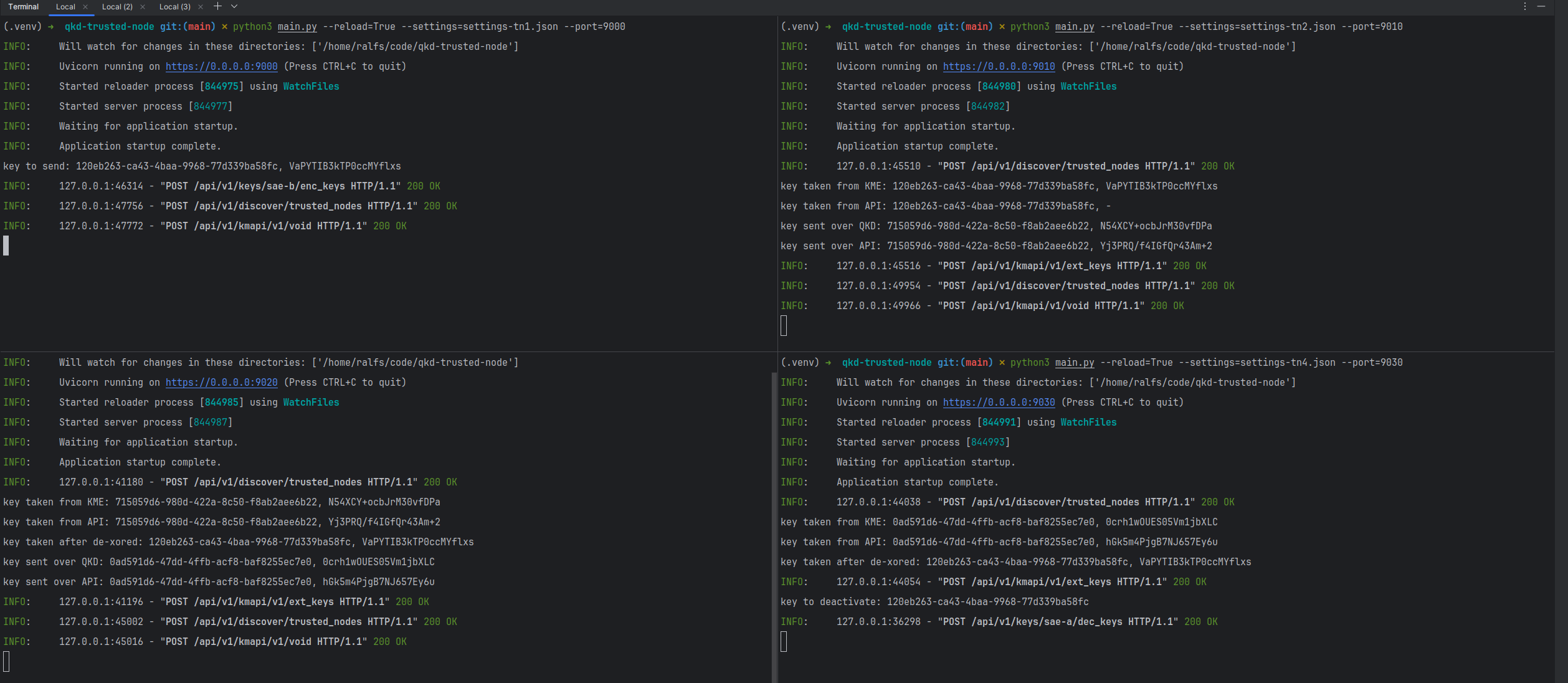The height and width of the screenshot is (683, 1568).
Task: Click the 127.0.0.1:47772 void request line
Action: (x=205, y=226)
